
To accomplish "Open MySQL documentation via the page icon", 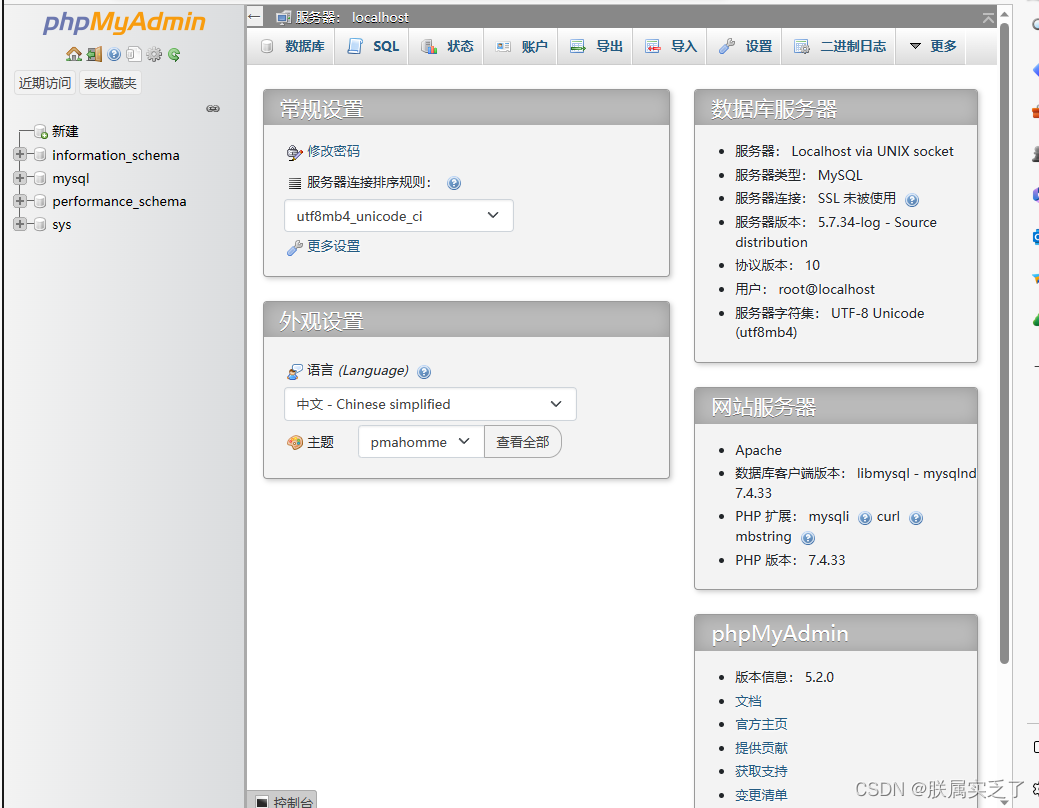I will click(134, 54).
